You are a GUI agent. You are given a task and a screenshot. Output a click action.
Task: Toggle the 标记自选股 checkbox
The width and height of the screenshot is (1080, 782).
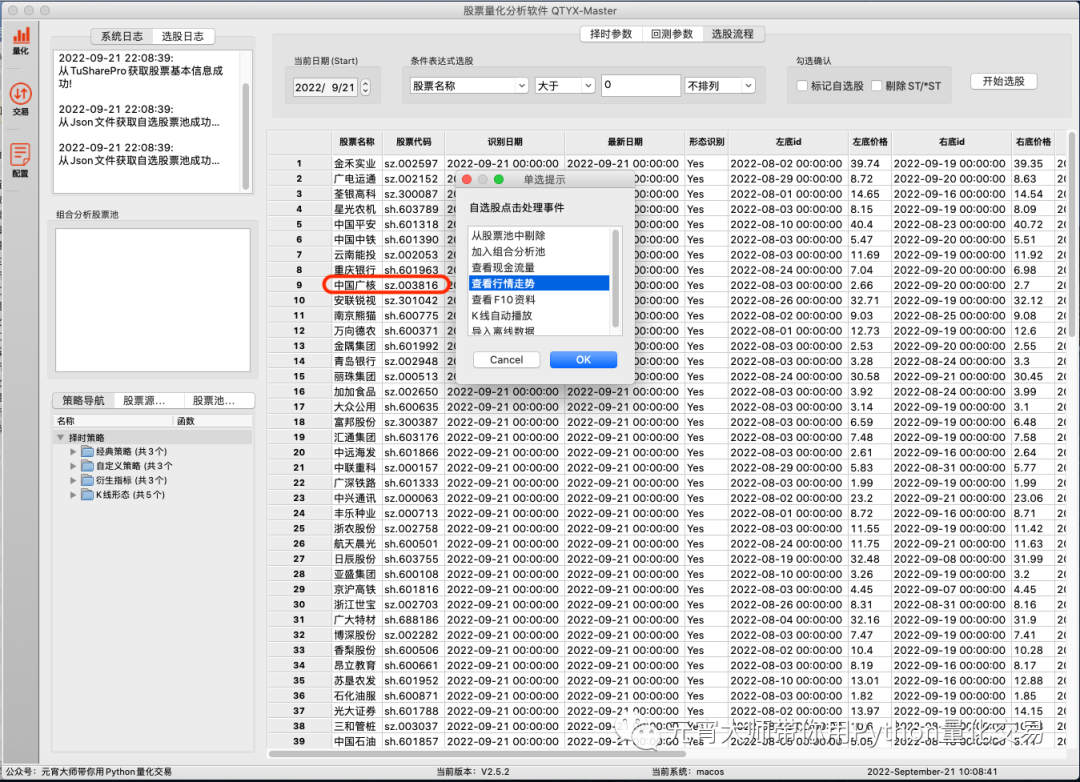pos(802,85)
